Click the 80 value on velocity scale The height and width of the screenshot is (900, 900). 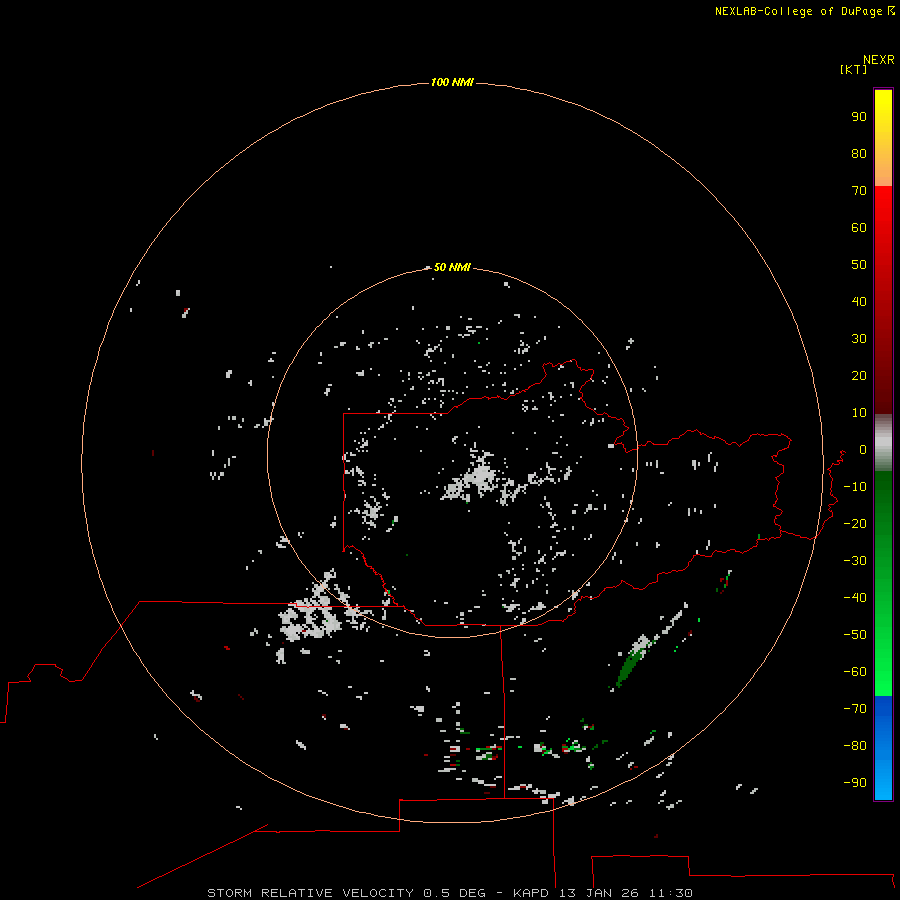click(x=859, y=153)
